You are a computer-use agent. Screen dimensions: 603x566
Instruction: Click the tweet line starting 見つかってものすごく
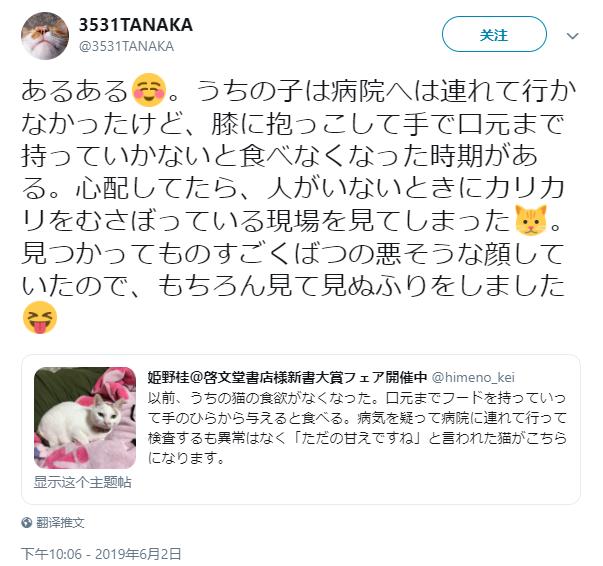pyautogui.click(x=293, y=253)
